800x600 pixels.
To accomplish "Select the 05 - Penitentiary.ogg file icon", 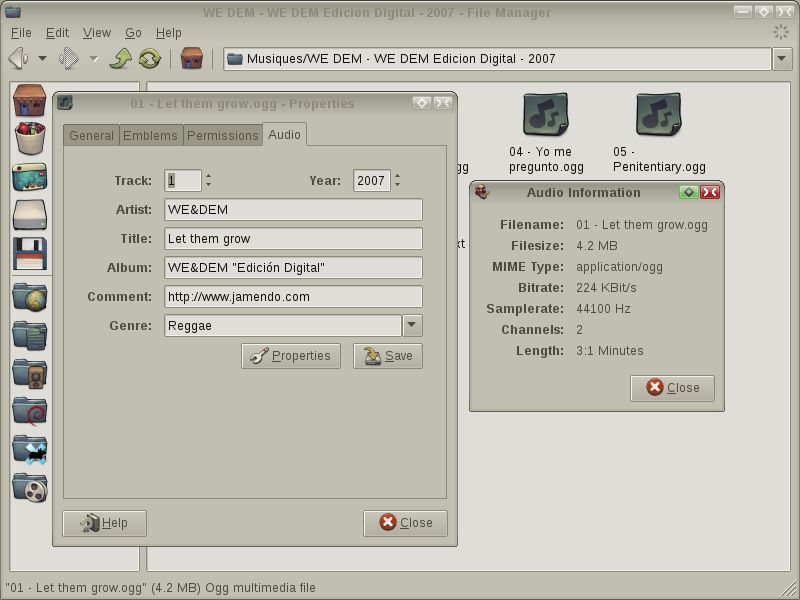I will pos(659,114).
